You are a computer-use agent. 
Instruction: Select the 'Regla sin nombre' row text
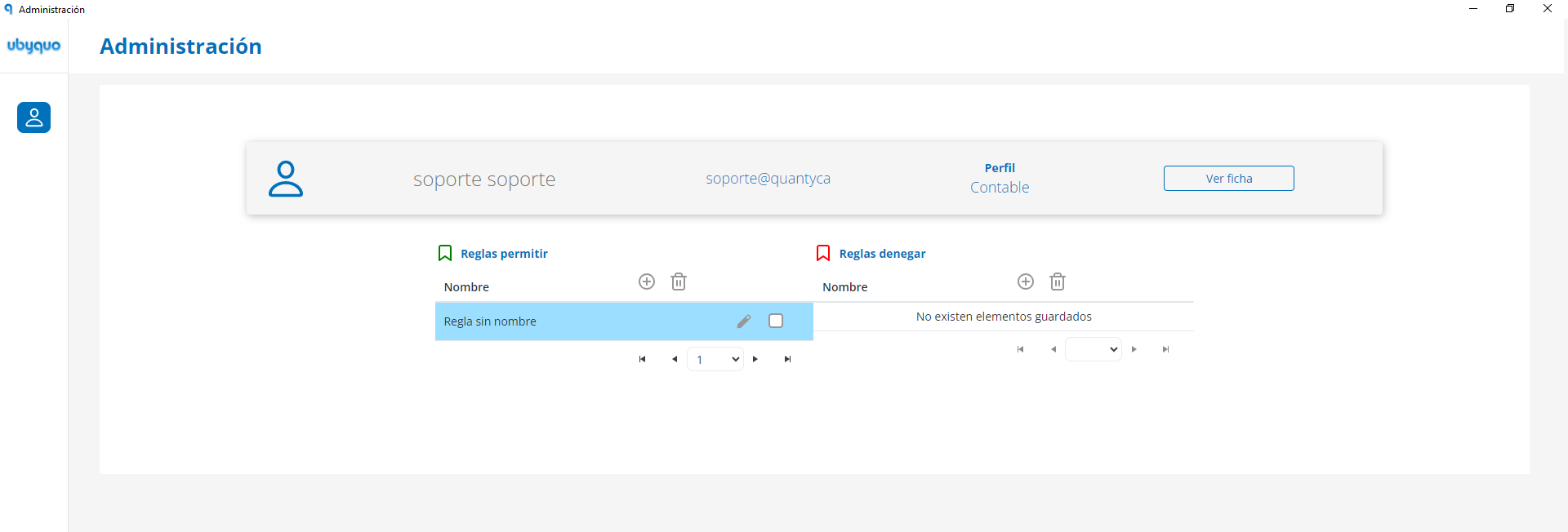pyautogui.click(x=490, y=321)
